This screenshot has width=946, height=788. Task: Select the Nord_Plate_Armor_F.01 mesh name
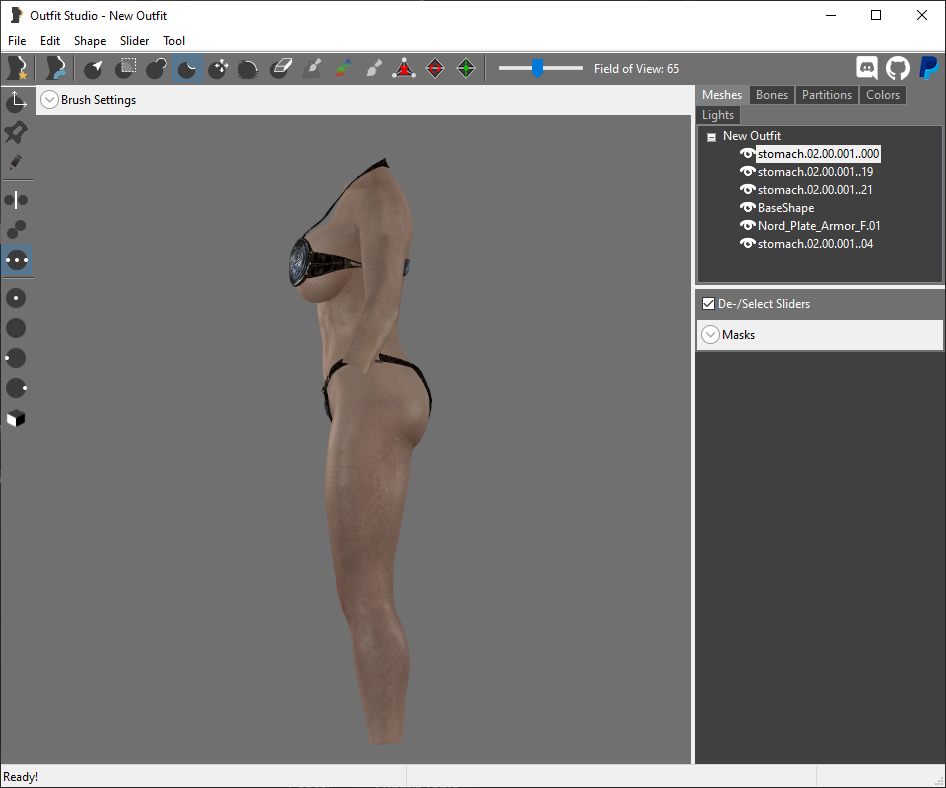click(819, 225)
